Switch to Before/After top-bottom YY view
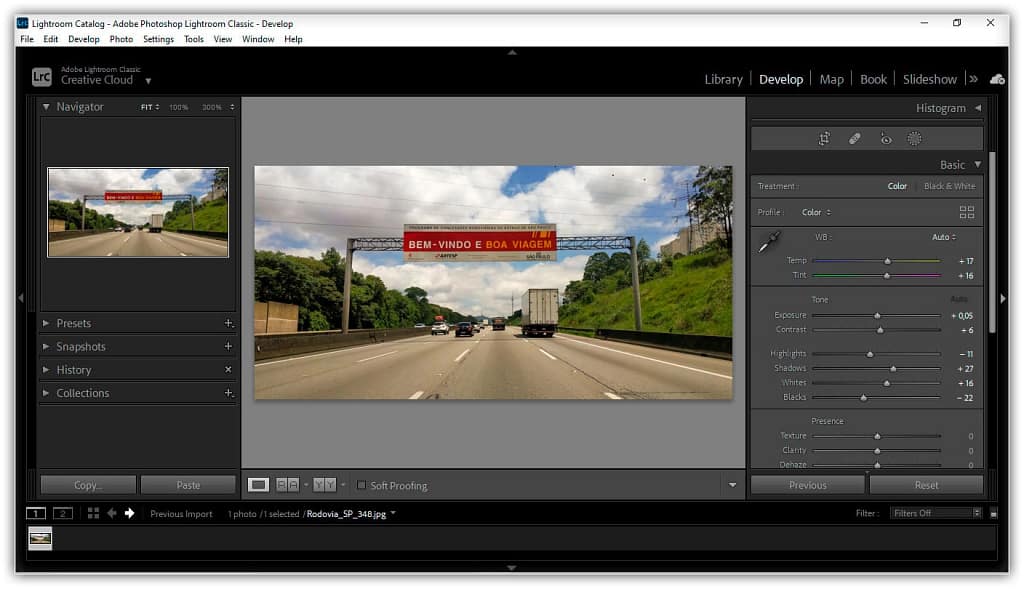 [325, 485]
